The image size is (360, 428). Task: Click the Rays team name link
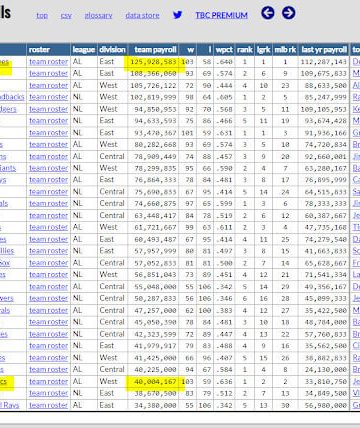pyautogui.click(x=9, y=405)
